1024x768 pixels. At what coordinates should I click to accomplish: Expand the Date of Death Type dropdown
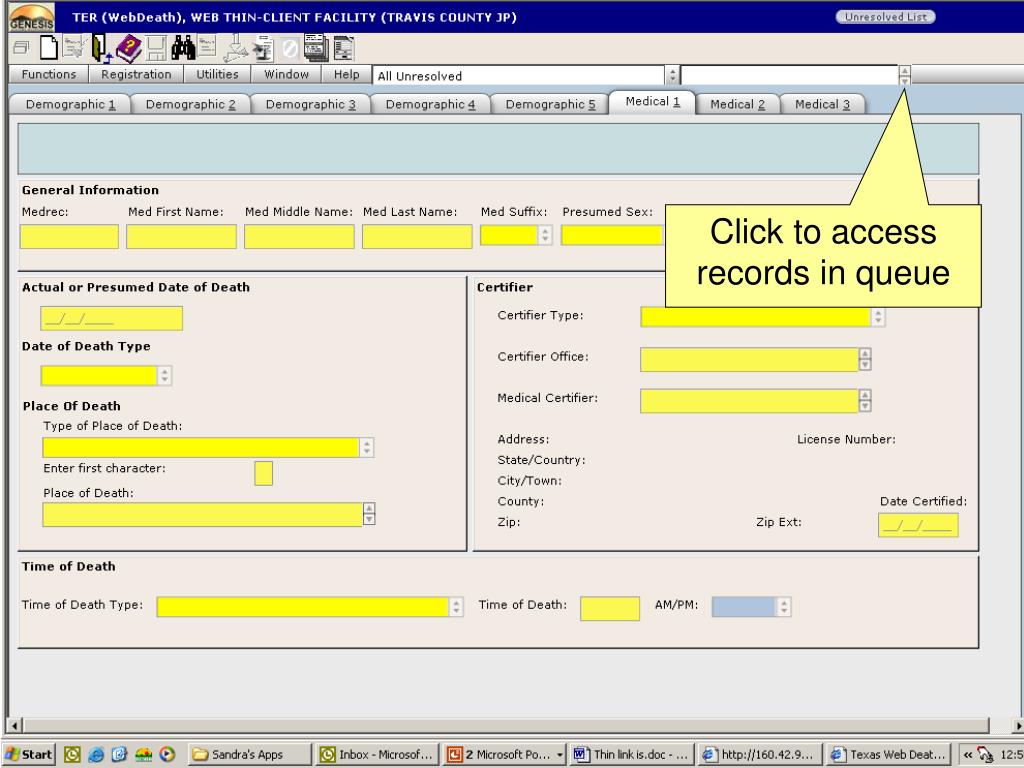165,376
